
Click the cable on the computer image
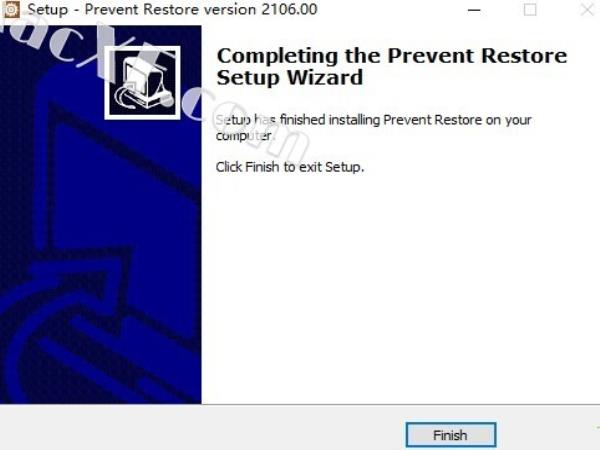(124, 99)
